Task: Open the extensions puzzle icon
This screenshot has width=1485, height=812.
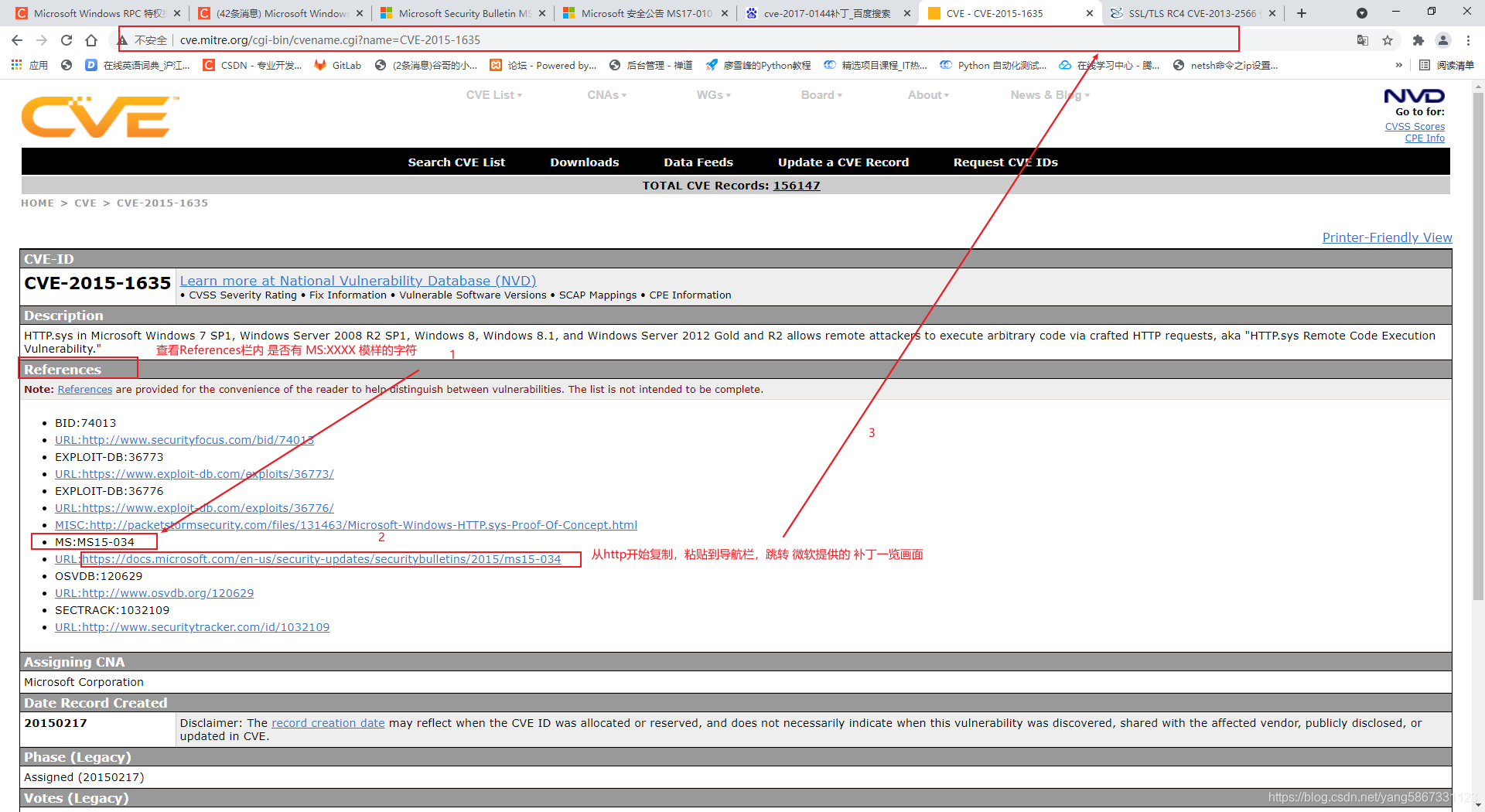Action: [x=1418, y=40]
